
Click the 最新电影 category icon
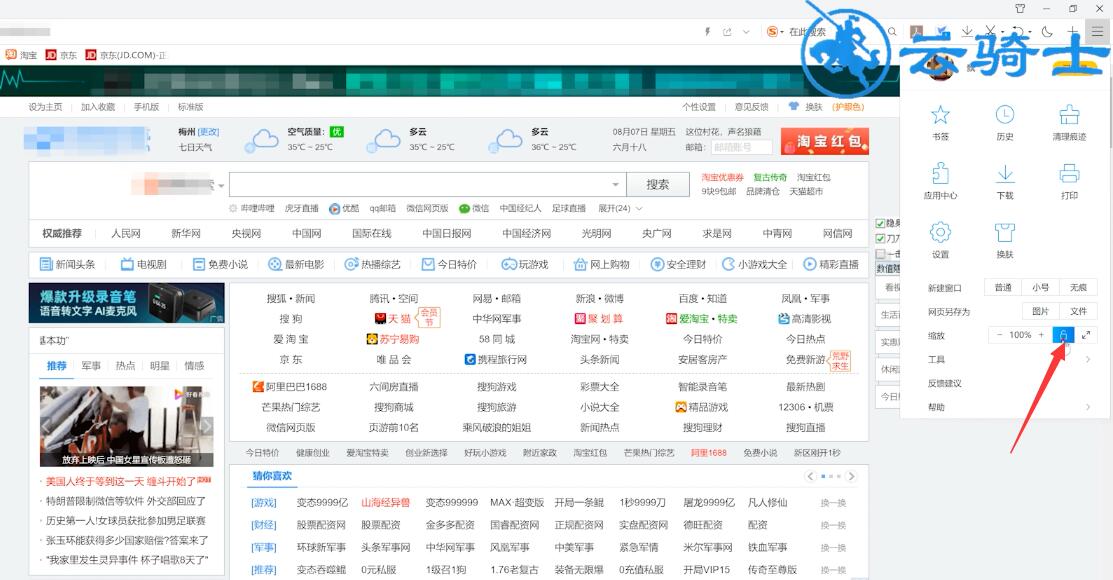(275, 264)
